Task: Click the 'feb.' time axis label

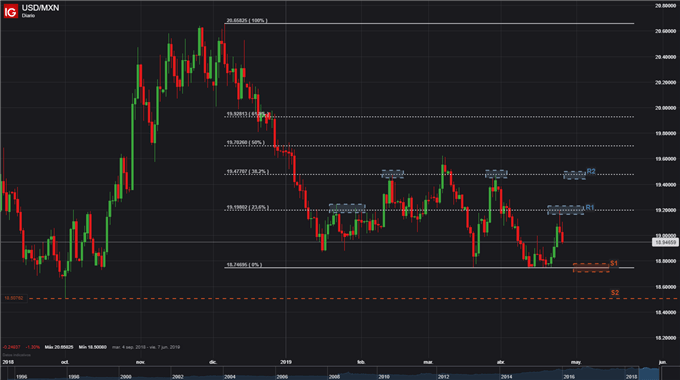Action: (x=361, y=362)
